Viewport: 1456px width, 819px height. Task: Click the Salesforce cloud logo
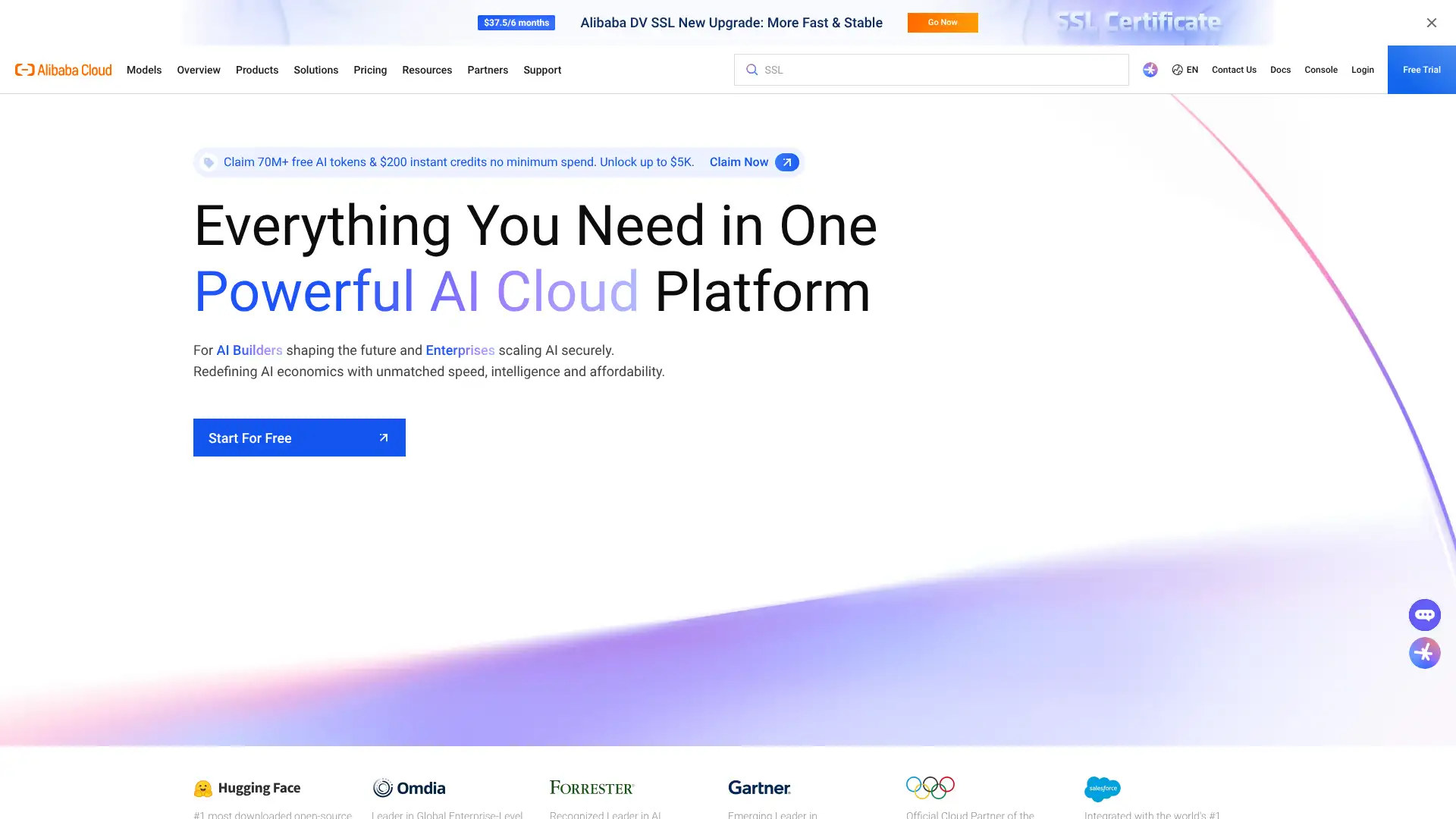(x=1103, y=789)
